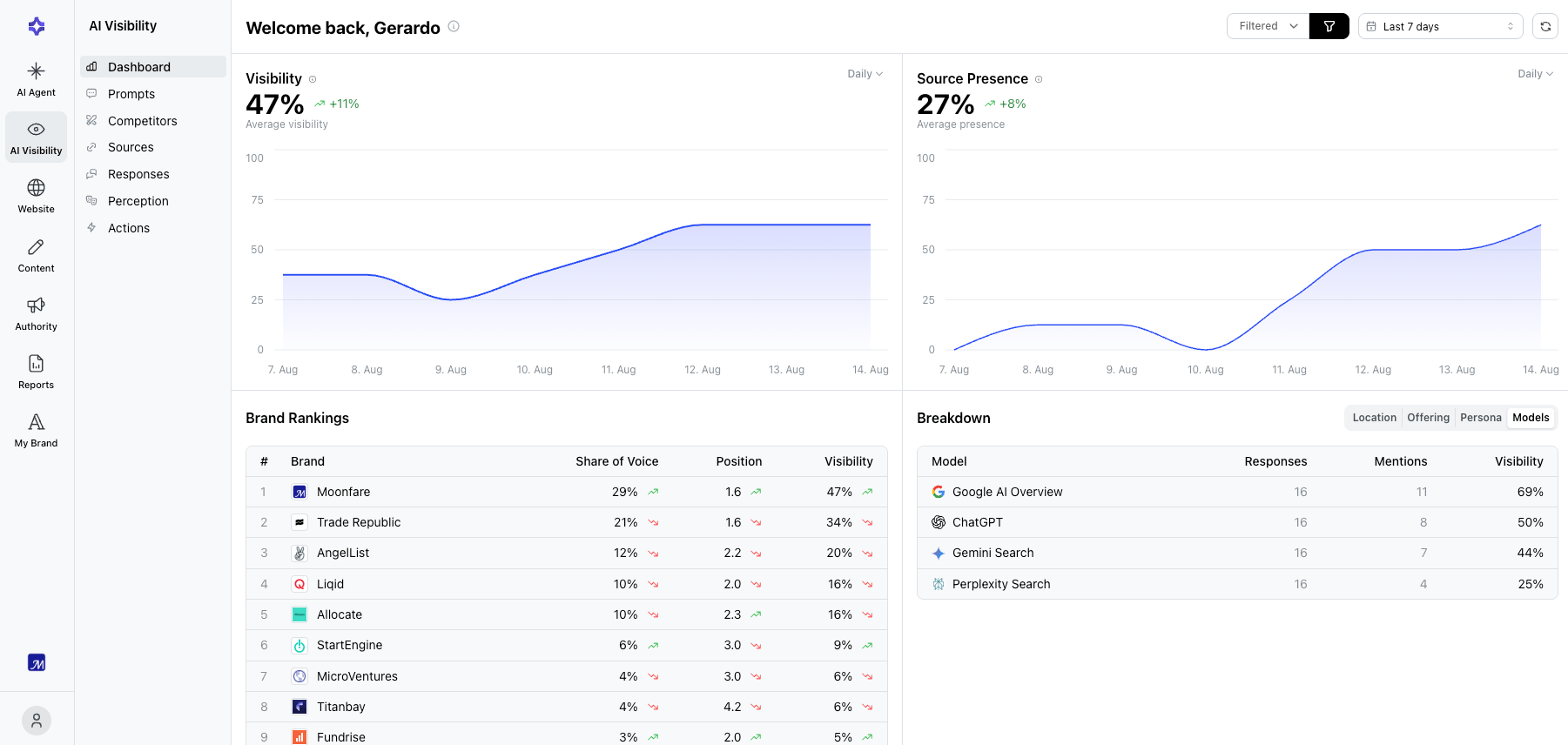Viewport: 1568px width, 745px height.
Task: Click the Brand column header
Action: [307, 461]
